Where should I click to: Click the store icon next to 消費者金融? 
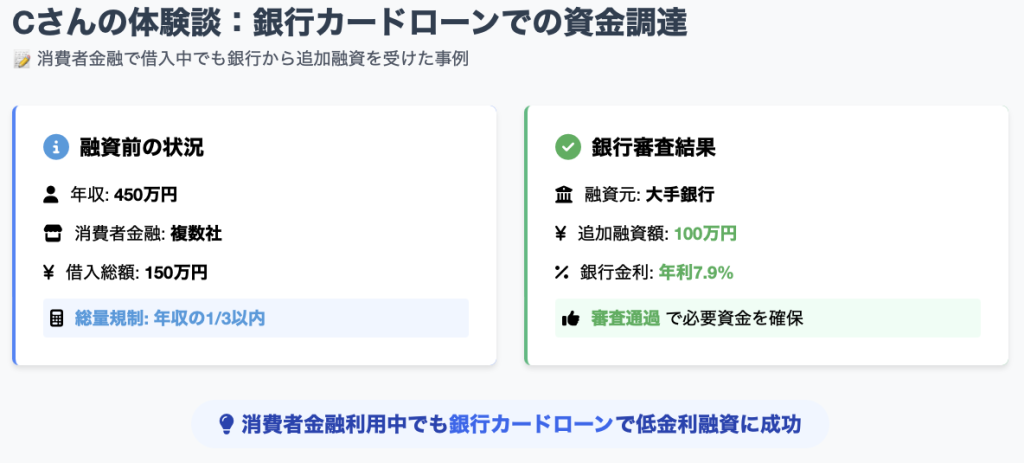52,233
